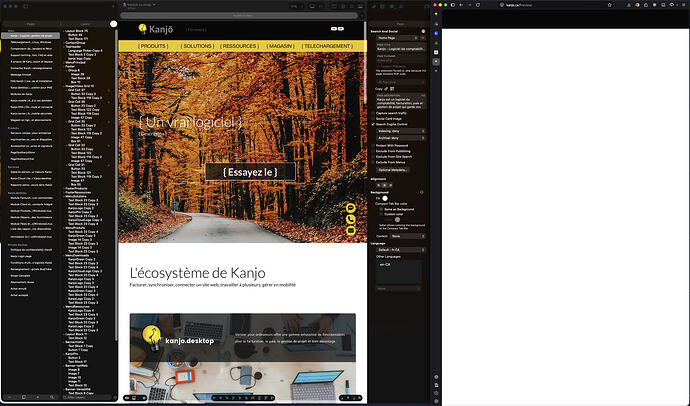Viewport: 690px width, 406px height.
Task: Open the Content: None dropdown
Action: pyautogui.click(x=407, y=236)
